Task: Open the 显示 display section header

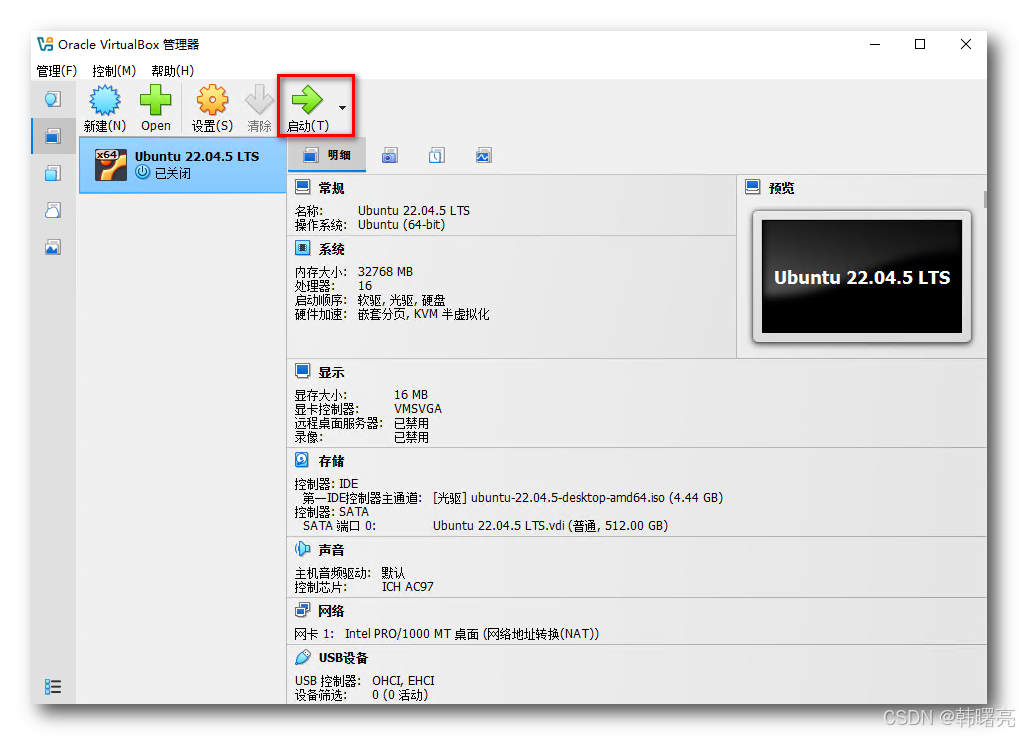Action: click(x=331, y=372)
